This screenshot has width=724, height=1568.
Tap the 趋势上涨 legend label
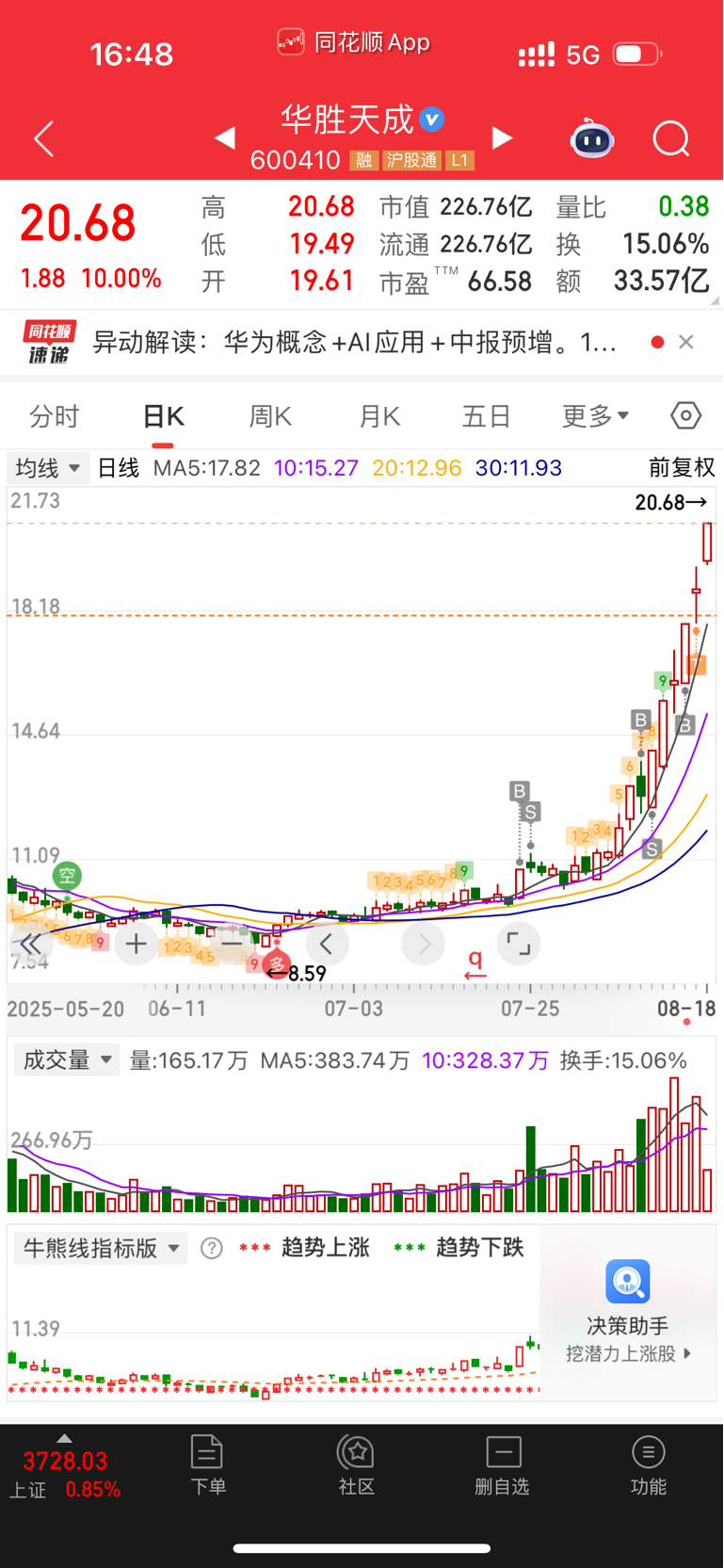click(326, 1248)
